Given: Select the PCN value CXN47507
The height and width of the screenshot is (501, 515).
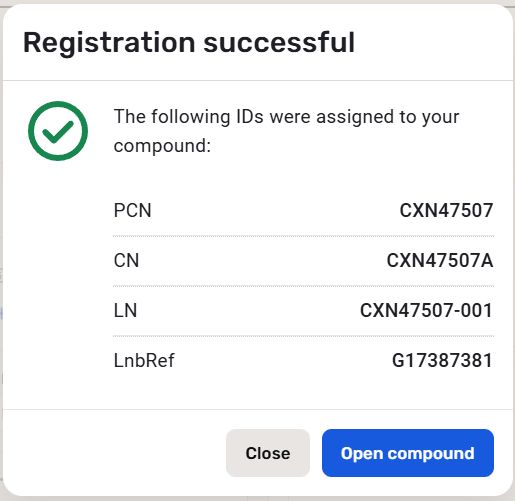Looking at the screenshot, I should [x=446, y=210].
